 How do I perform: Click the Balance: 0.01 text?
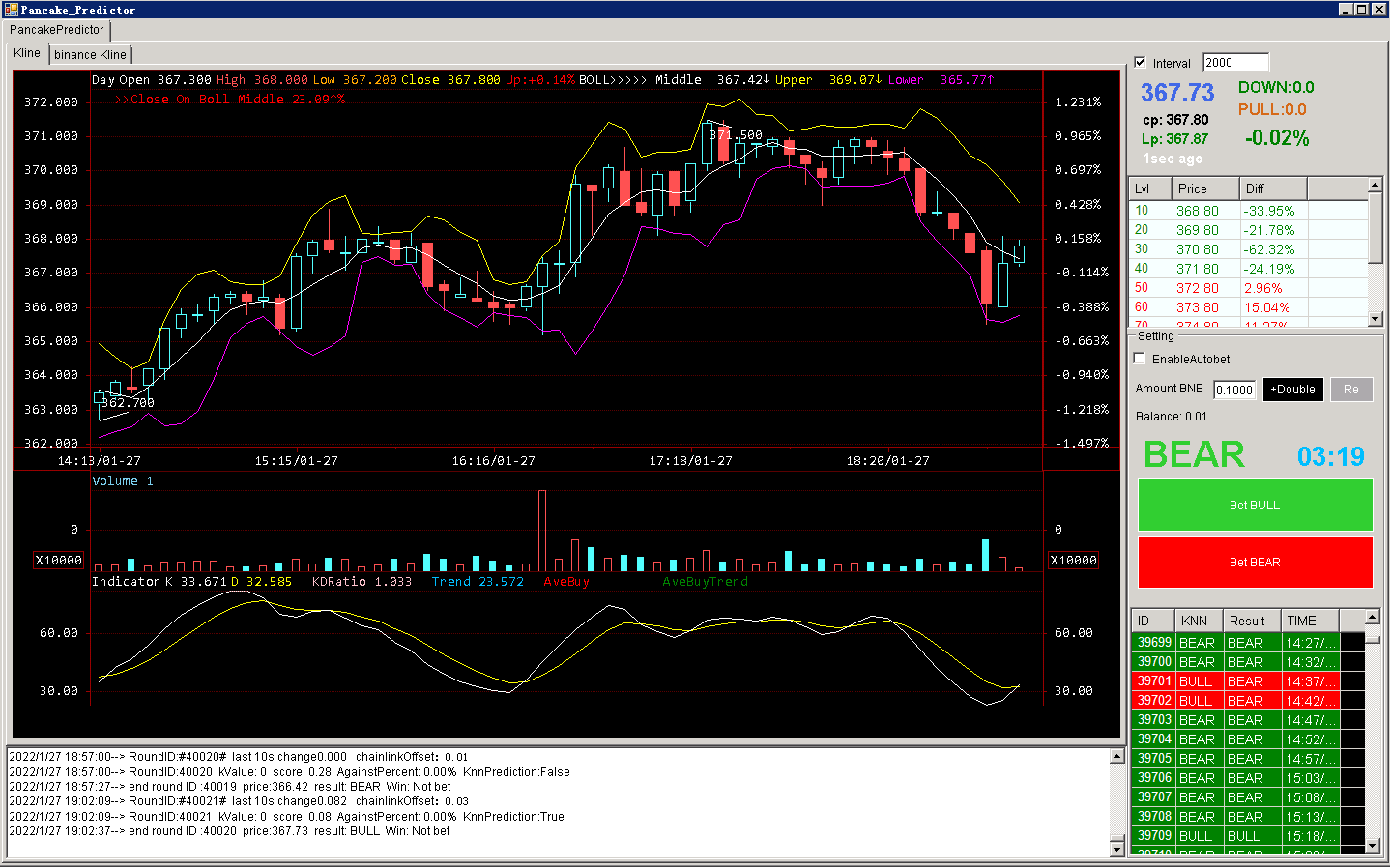pyautogui.click(x=1172, y=417)
